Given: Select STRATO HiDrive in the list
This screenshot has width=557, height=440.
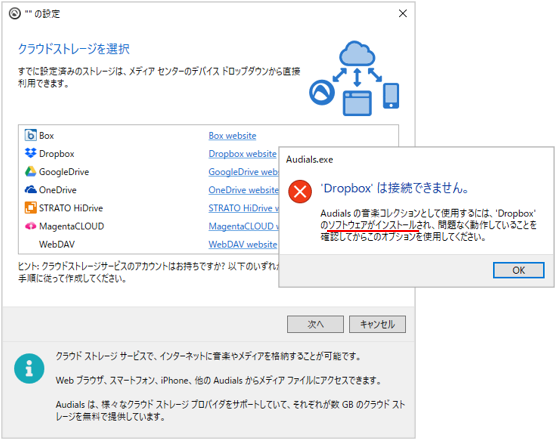Looking at the screenshot, I should pos(71,208).
